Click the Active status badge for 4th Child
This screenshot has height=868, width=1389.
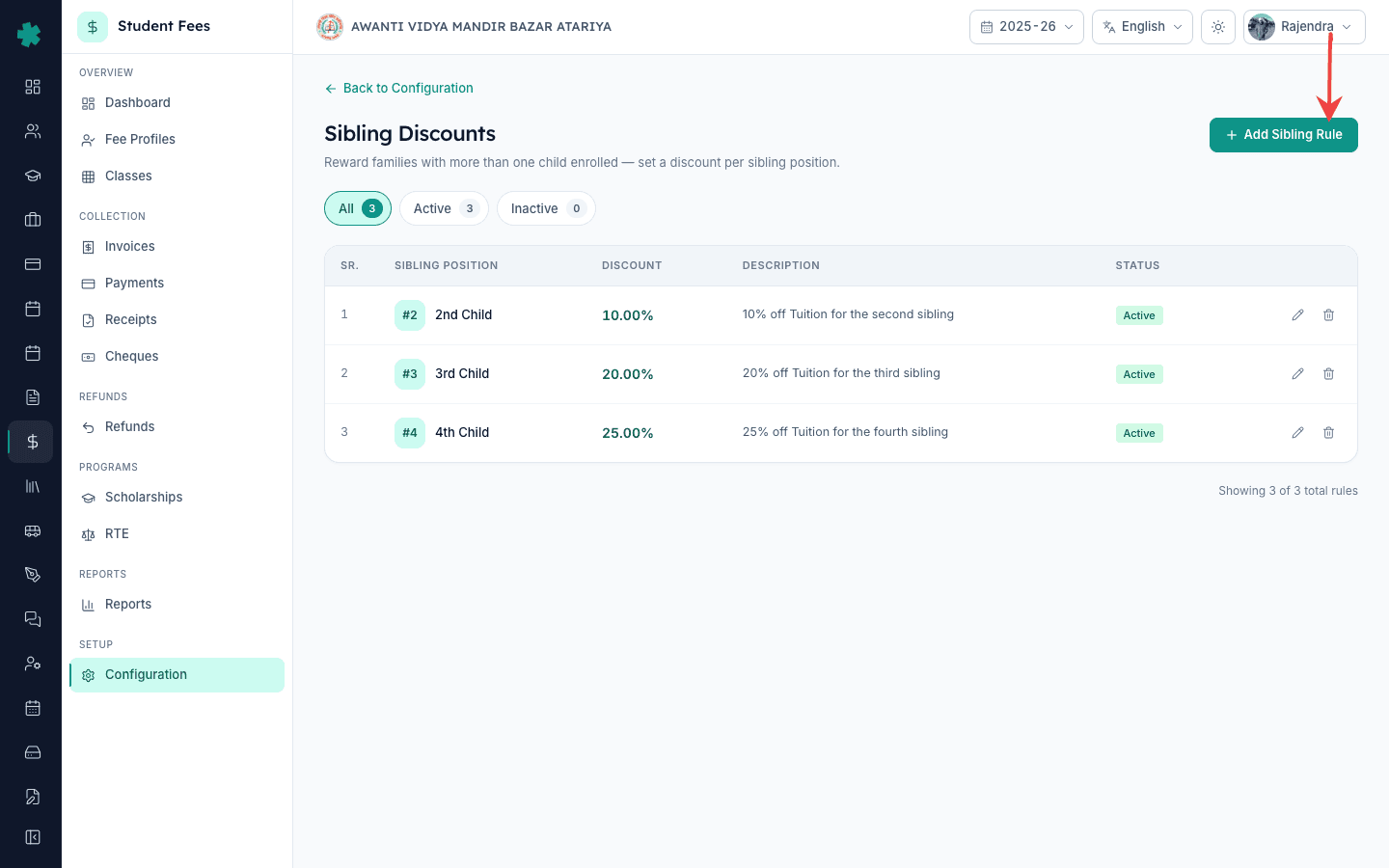(1139, 433)
